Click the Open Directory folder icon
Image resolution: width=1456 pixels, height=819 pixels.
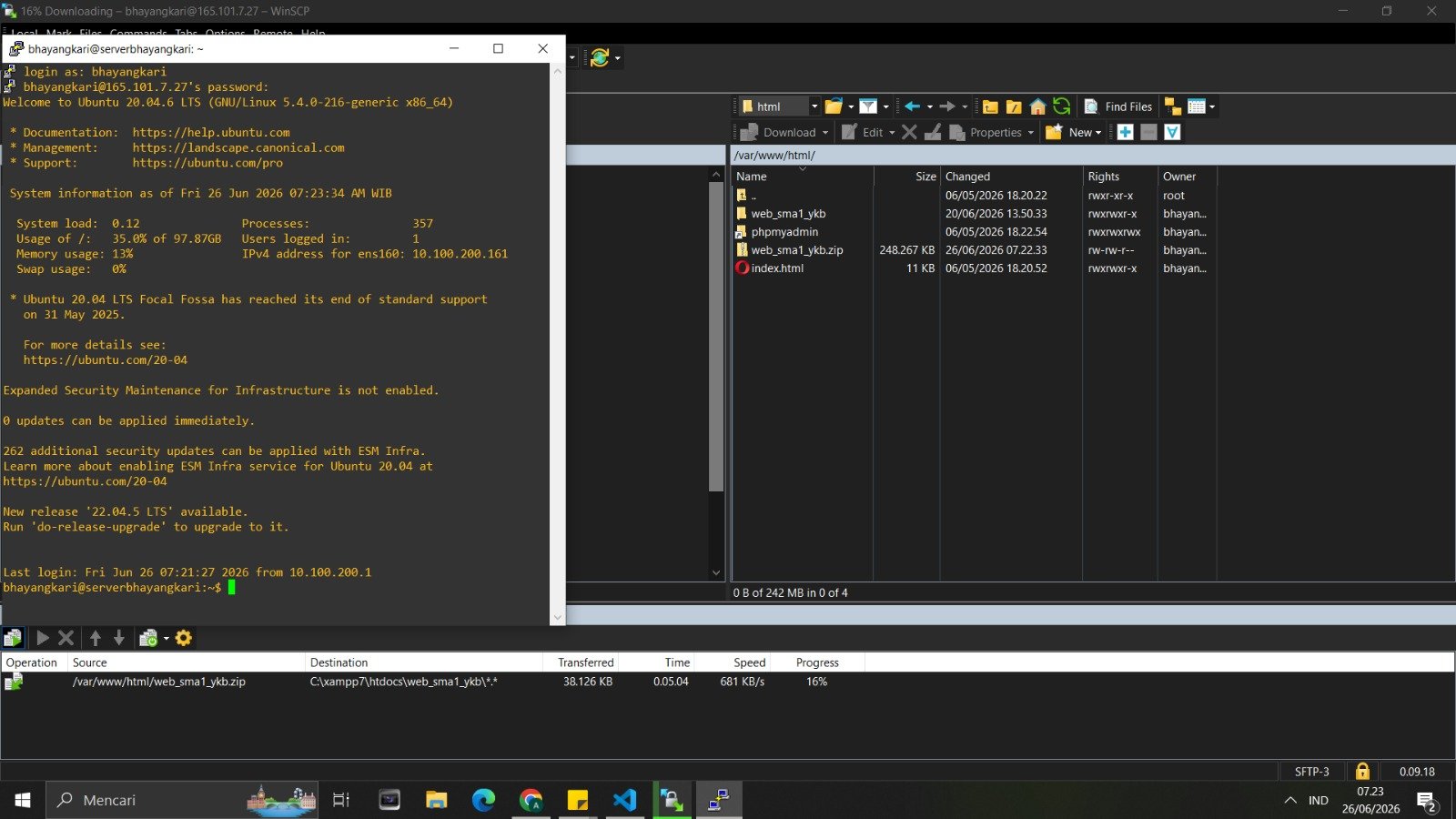(x=834, y=106)
